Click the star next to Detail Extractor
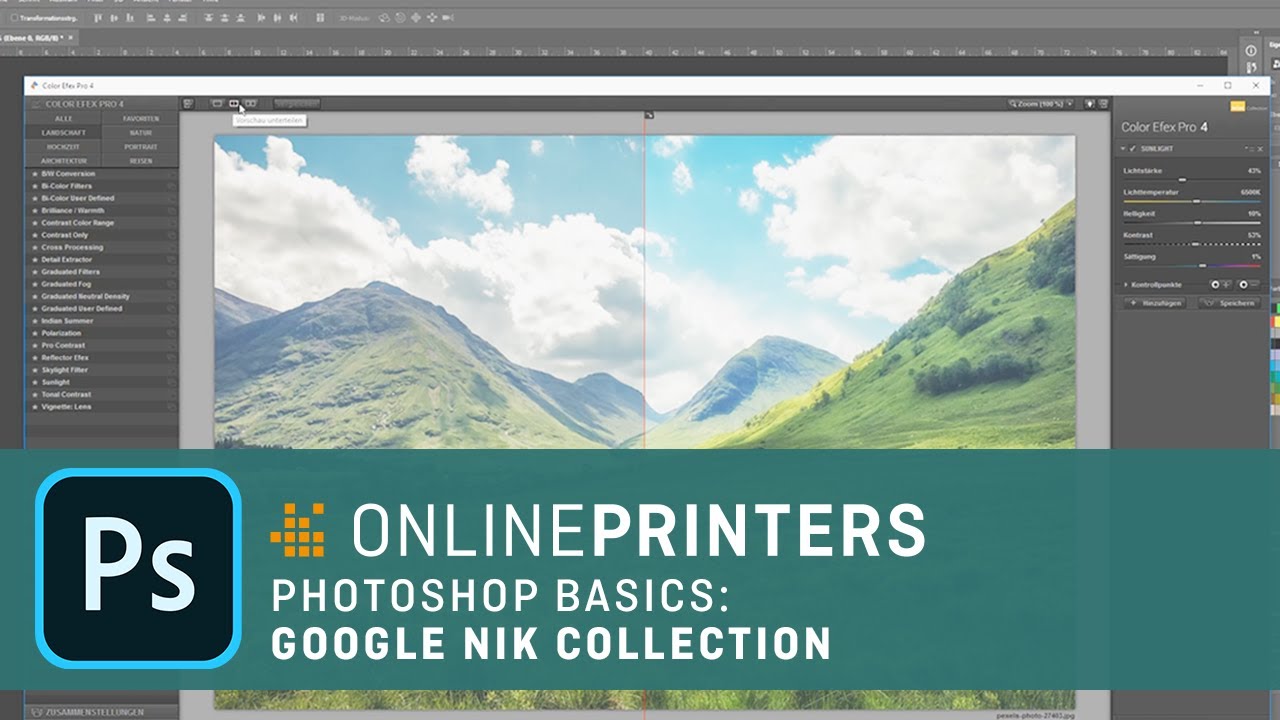The width and height of the screenshot is (1280, 720). [x=33, y=260]
